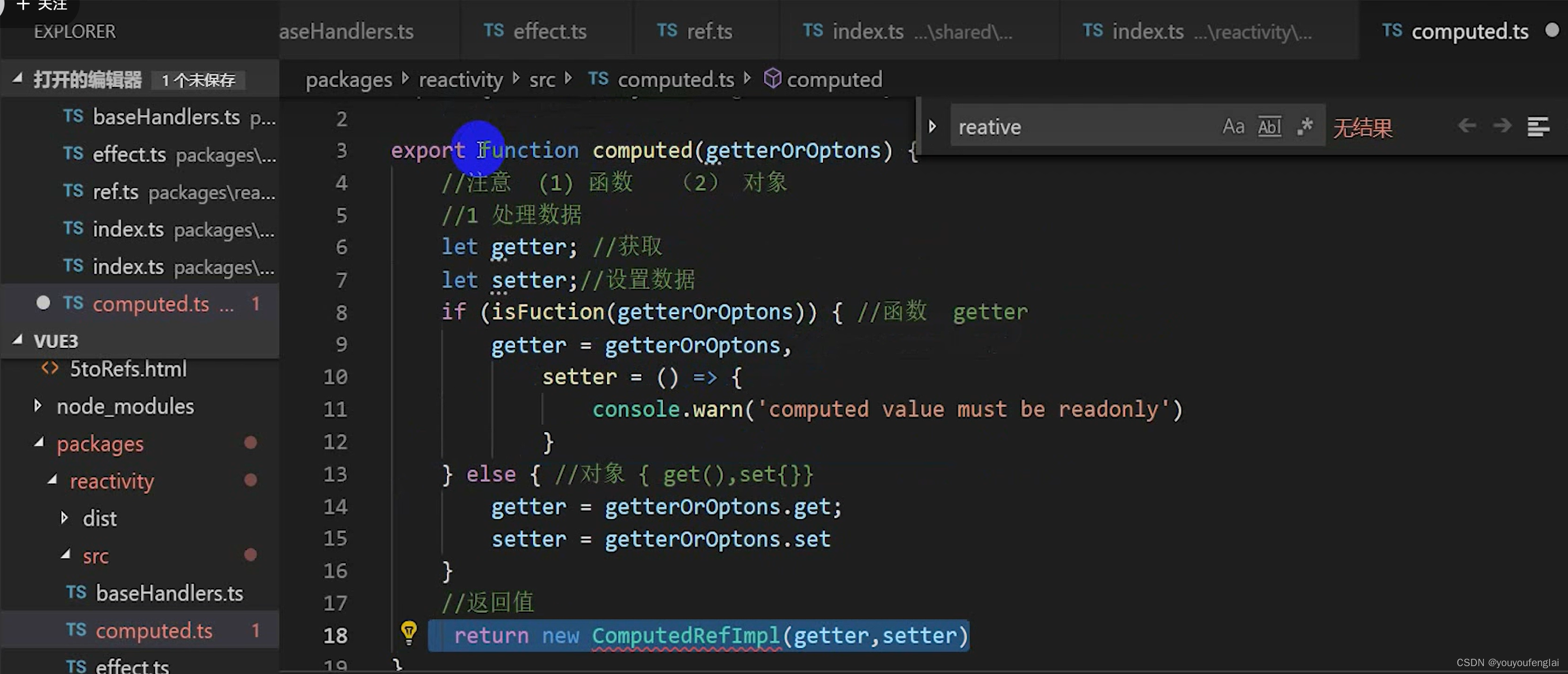
Task: Click the lightbulb quick fix icon
Action: tap(409, 632)
